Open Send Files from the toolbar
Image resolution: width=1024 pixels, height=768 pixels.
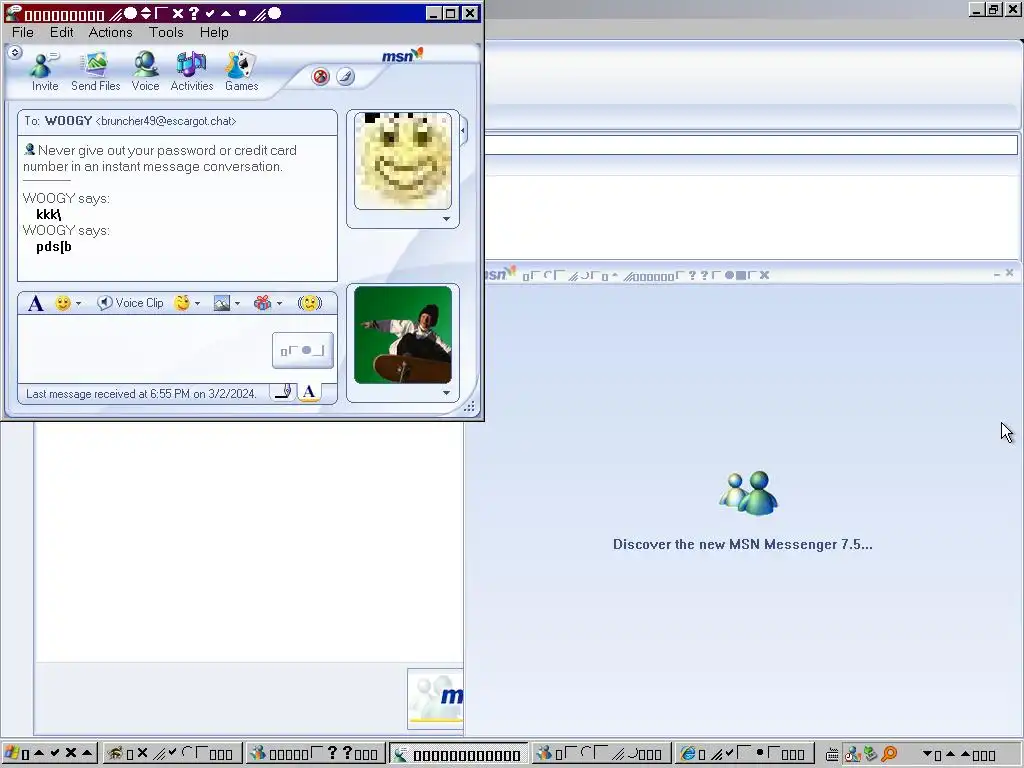click(x=95, y=72)
